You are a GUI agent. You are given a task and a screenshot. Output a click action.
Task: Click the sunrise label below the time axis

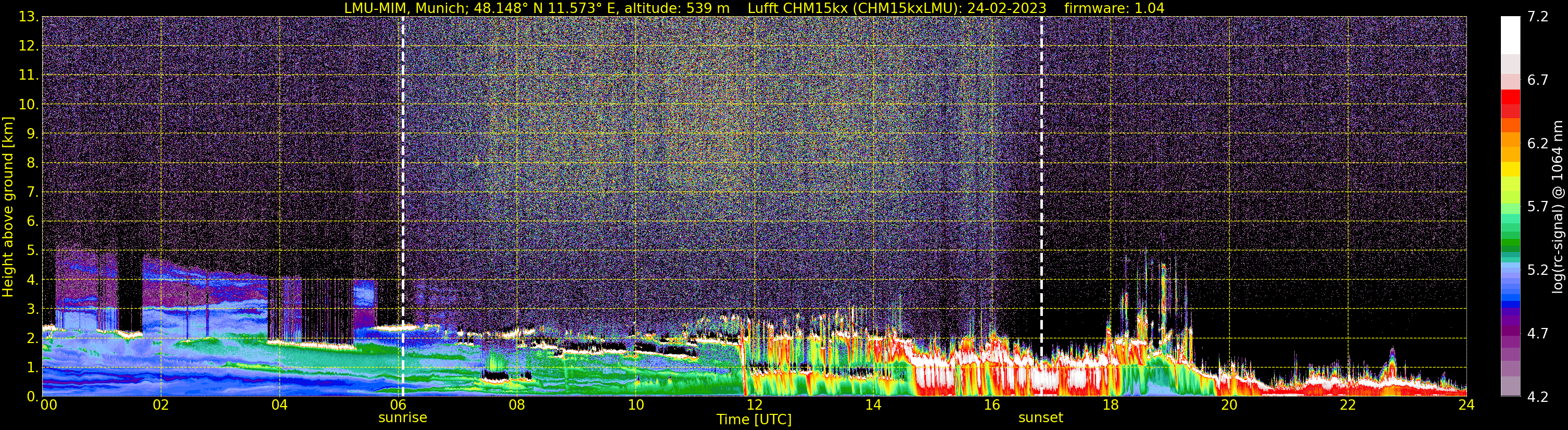point(403,418)
